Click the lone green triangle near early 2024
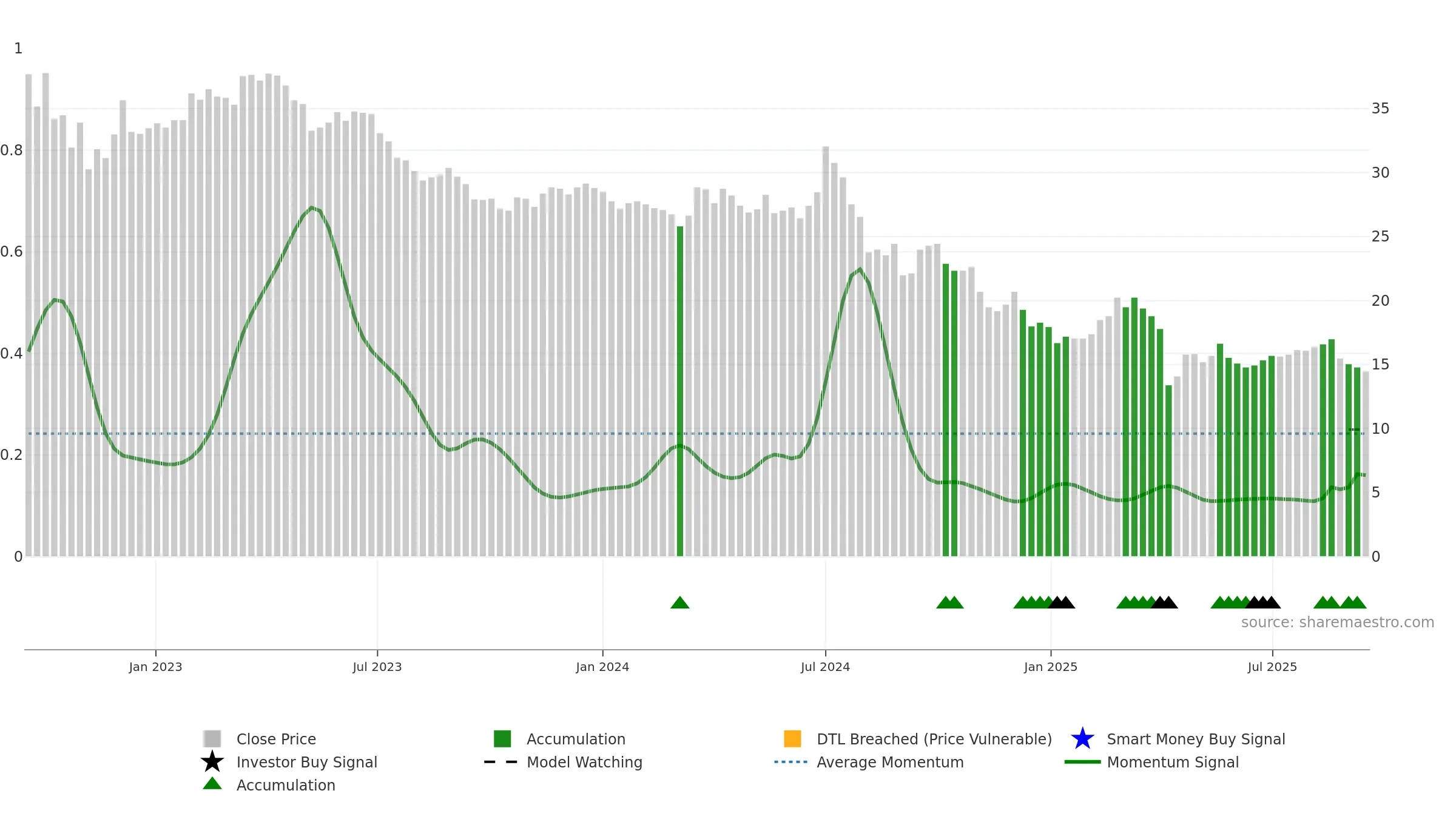Screen dimensions: 1456x819 [680, 602]
